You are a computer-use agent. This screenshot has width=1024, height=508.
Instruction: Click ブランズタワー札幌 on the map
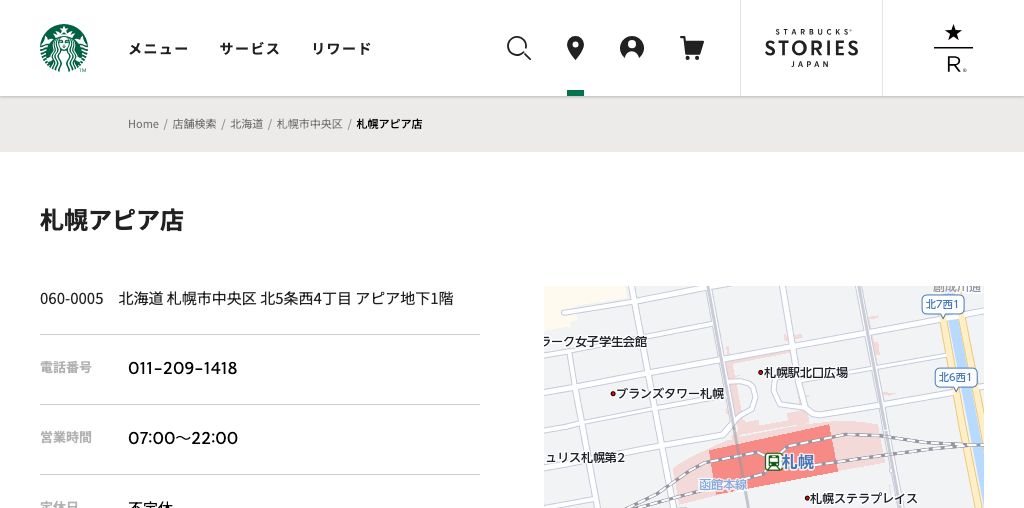[667, 394]
